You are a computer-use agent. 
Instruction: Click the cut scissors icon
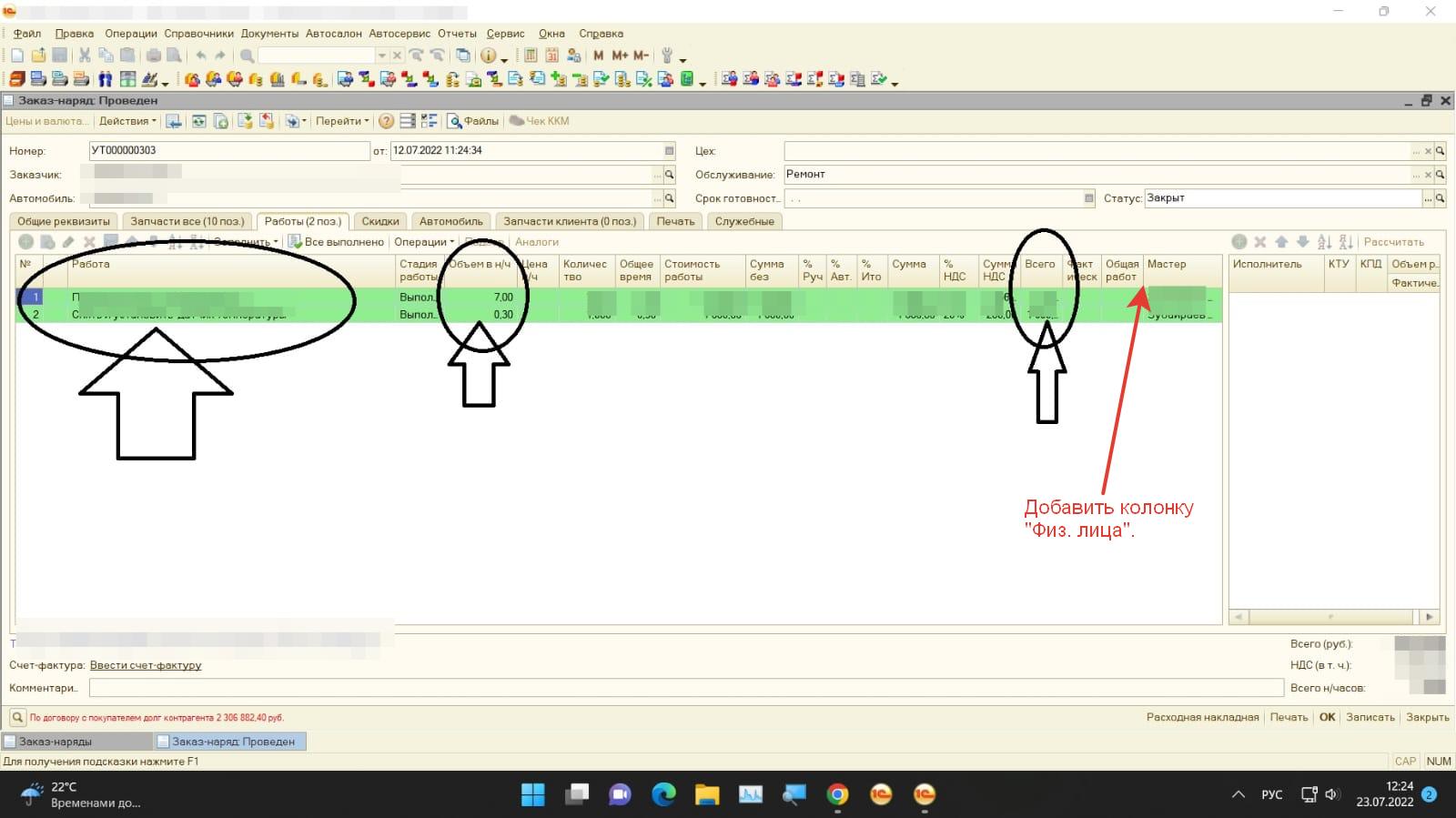85,56
